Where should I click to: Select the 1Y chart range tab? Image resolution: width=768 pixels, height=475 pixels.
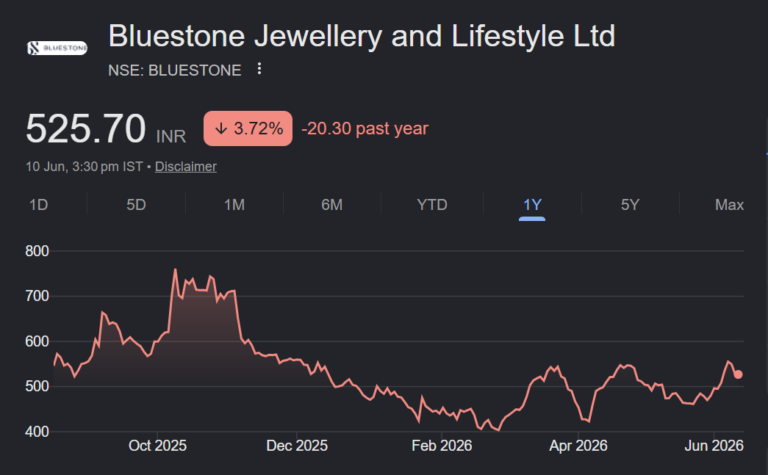(x=532, y=205)
